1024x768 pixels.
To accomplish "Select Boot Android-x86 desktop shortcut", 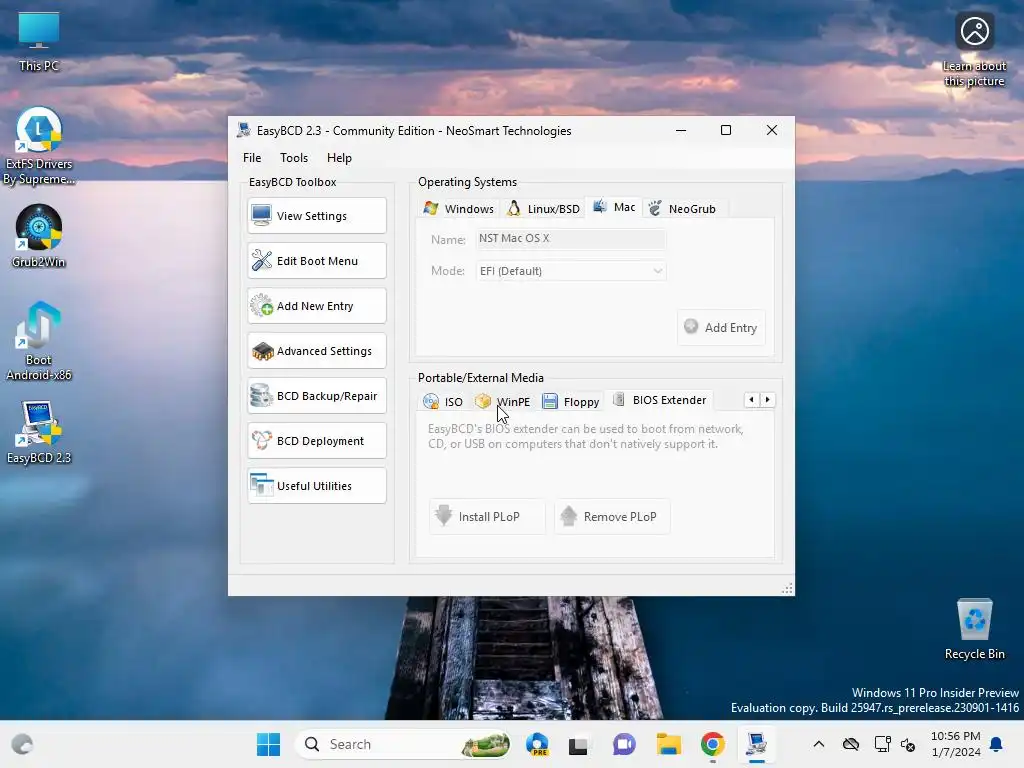I will tap(39, 341).
